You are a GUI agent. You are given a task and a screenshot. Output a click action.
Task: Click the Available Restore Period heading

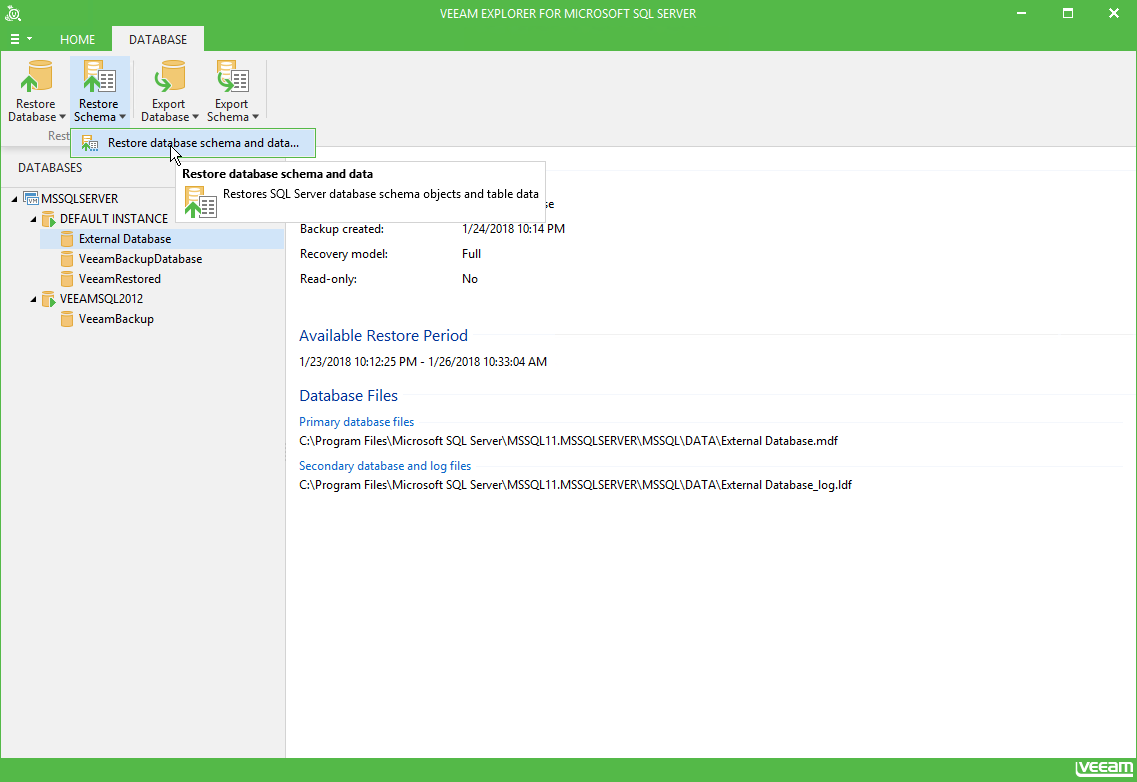tap(384, 336)
